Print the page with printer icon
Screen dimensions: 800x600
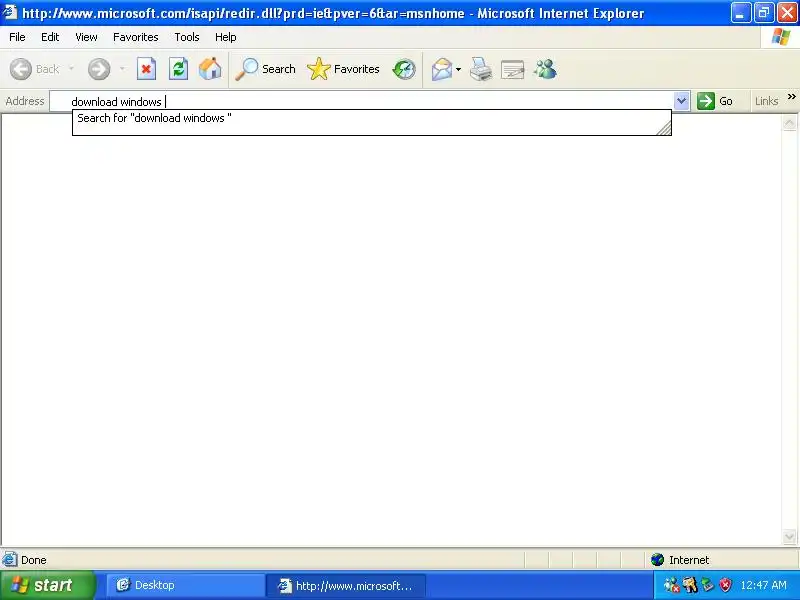tap(481, 69)
